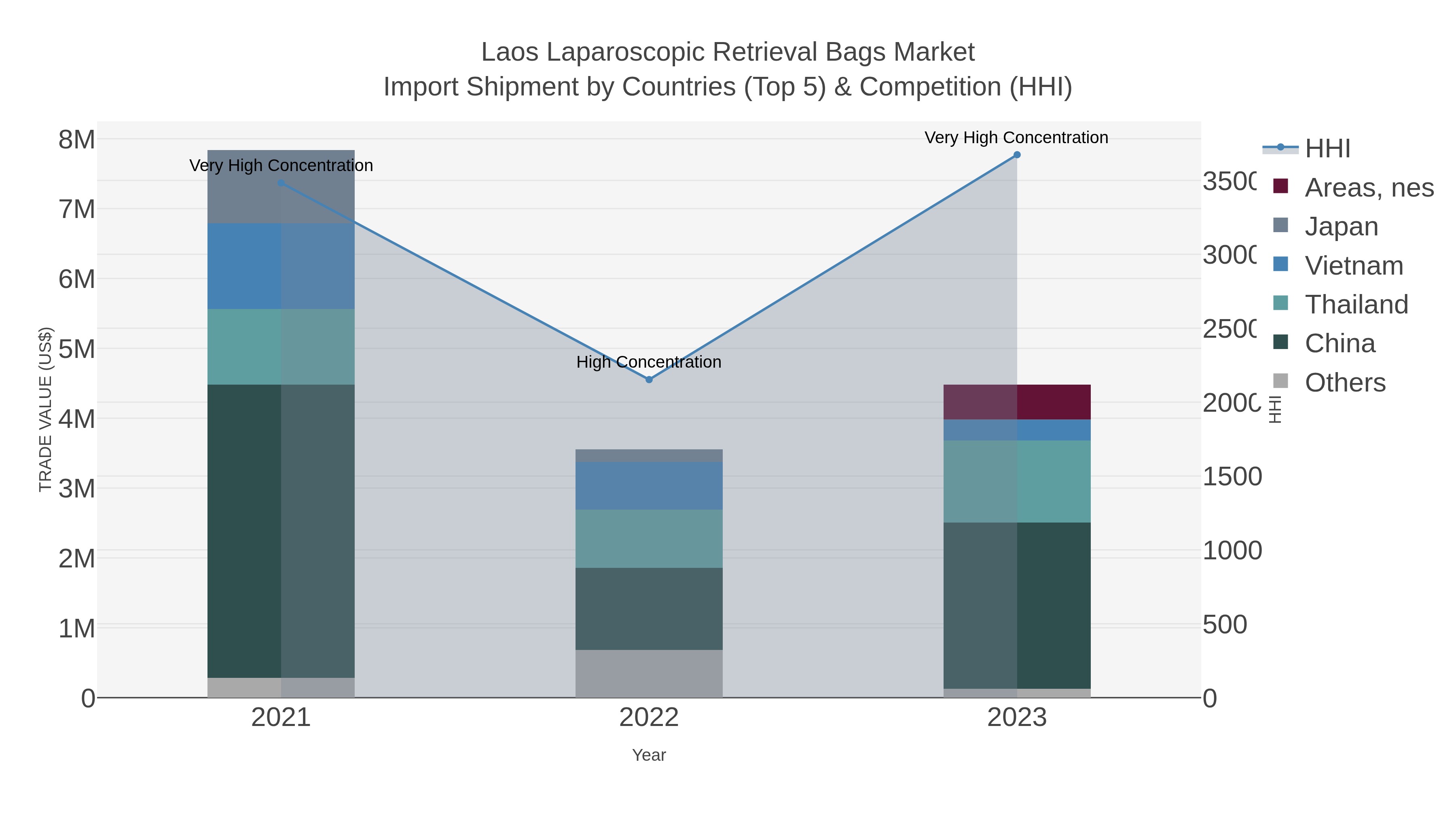The height and width of the screenshot is (819, 1456).
Task: Click the 8M left axis tick
Action: pyautogui.click(x=77, y=140)
